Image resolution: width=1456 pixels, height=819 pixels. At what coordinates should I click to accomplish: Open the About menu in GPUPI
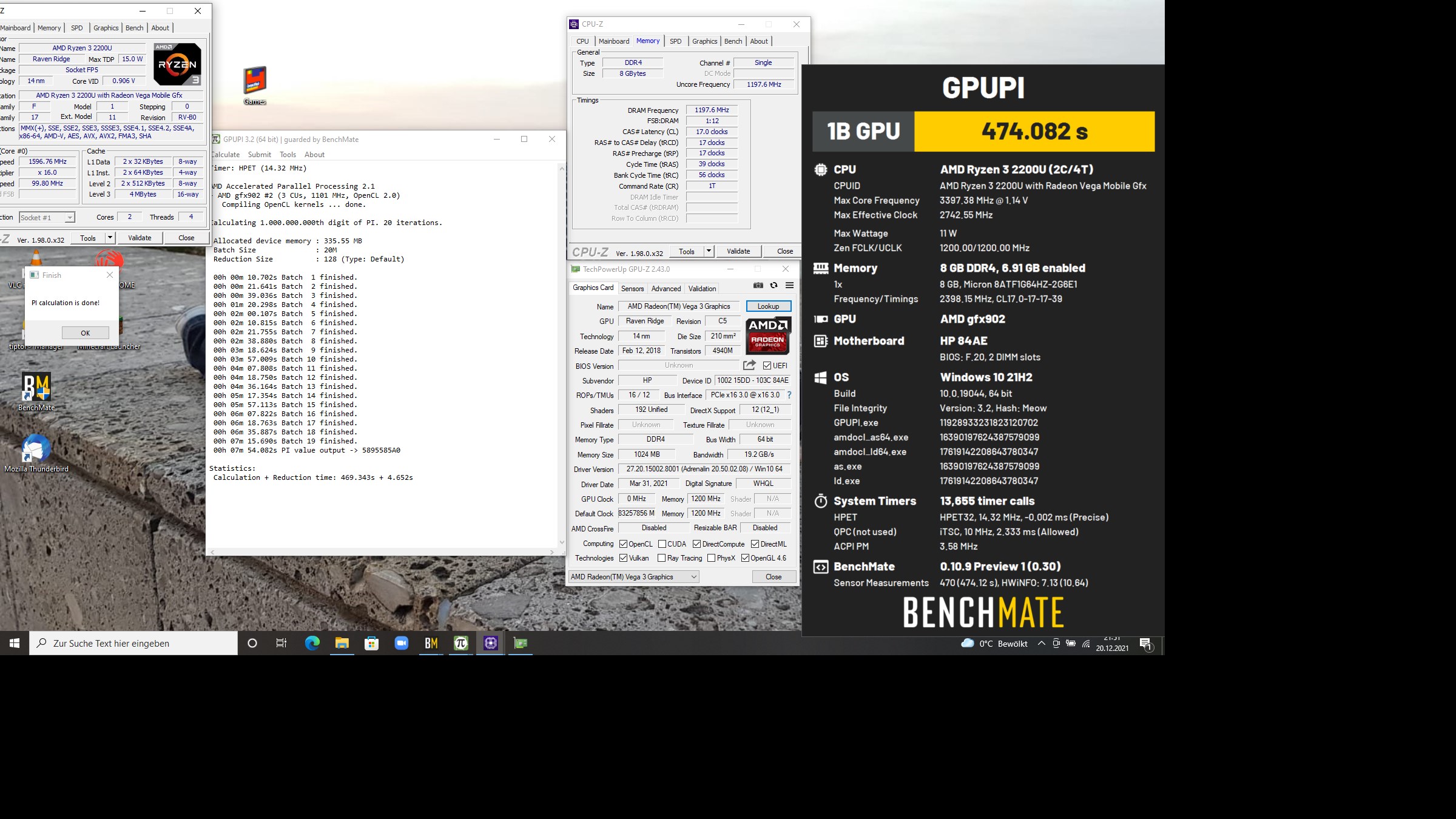click(x=314, y=154)
